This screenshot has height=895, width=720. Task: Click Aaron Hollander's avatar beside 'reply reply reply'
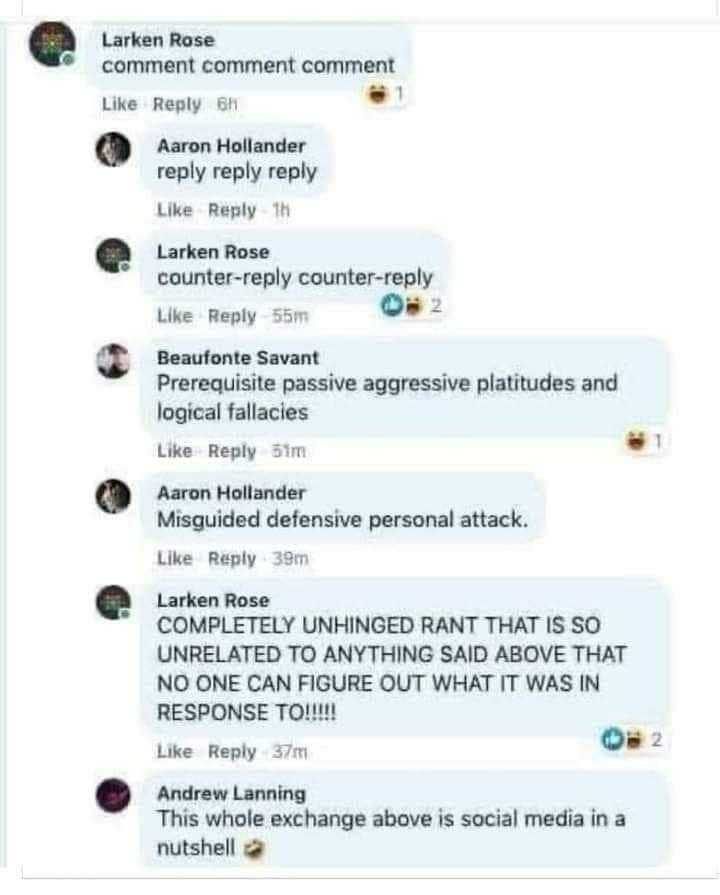113,150
